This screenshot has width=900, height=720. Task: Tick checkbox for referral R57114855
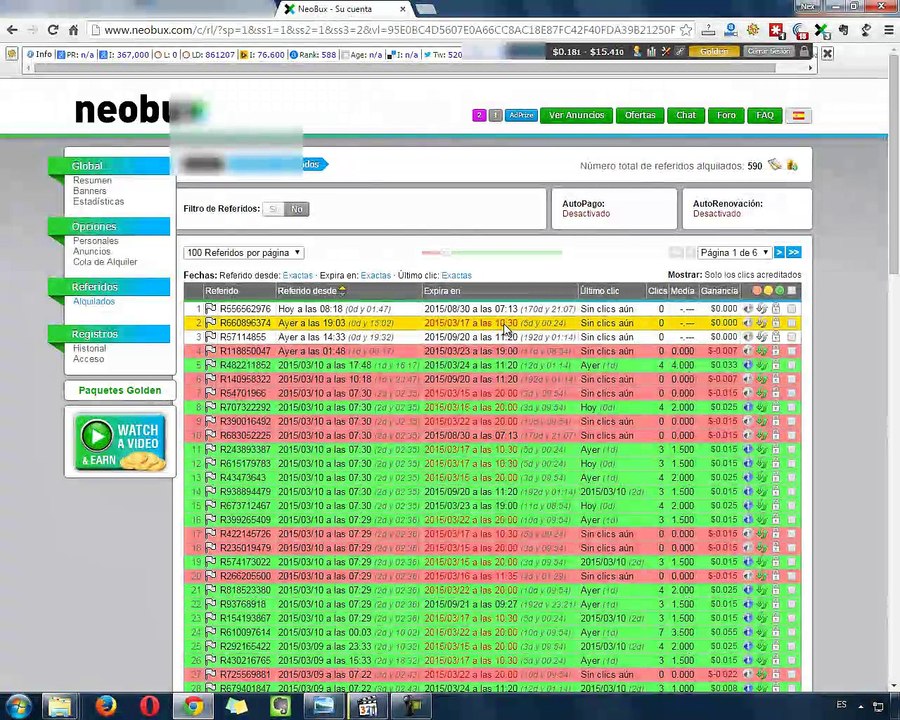(792, 337)
